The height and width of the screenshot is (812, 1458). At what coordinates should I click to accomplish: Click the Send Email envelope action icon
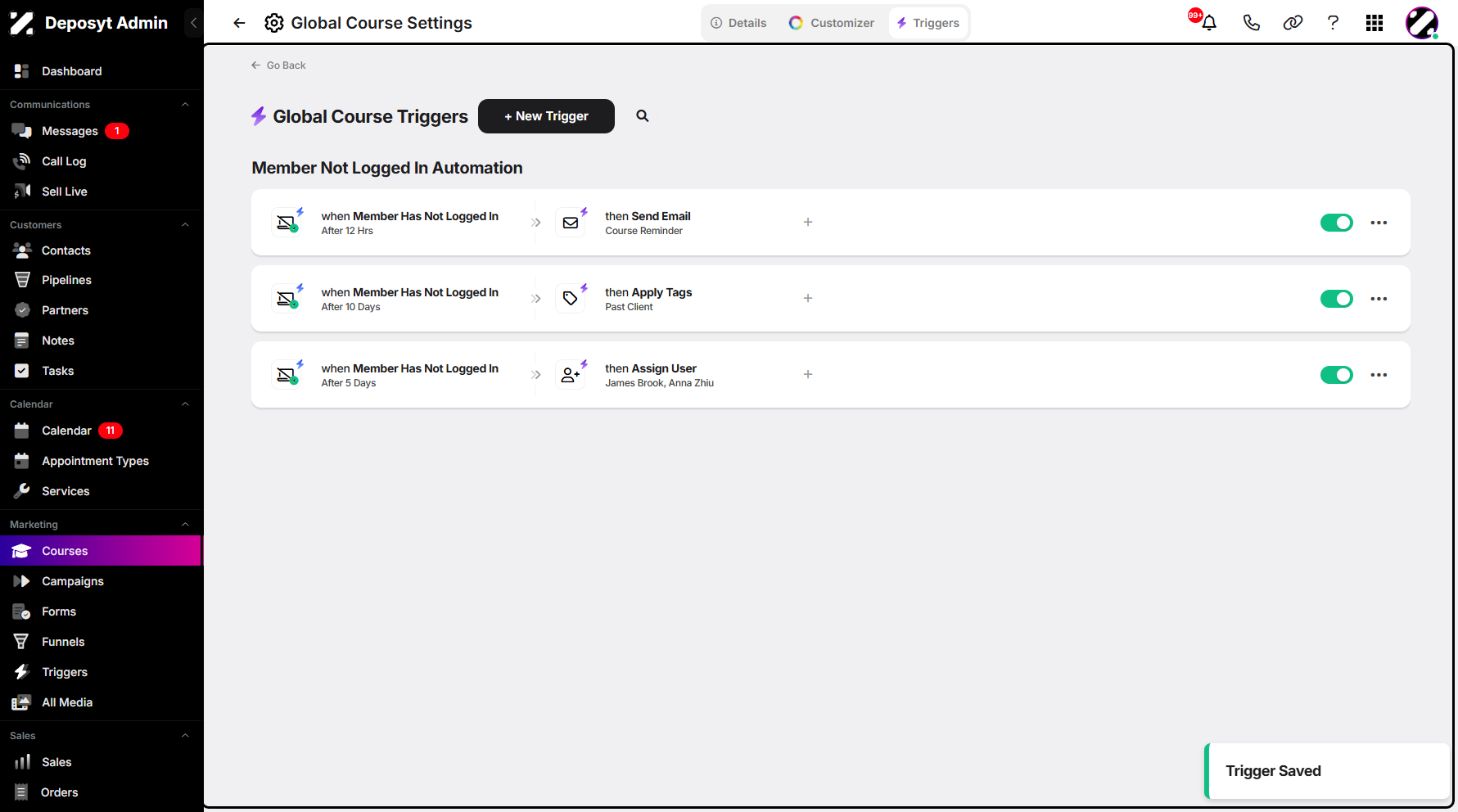(x=571, y=222)
